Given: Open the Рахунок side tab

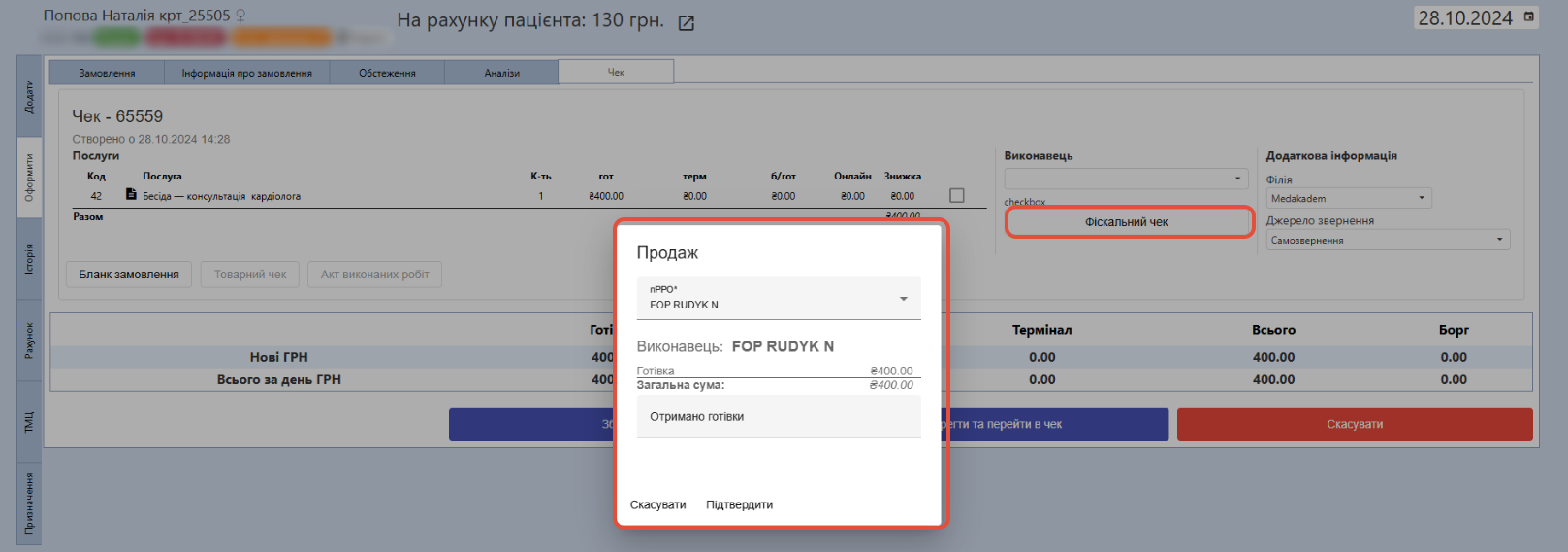Looking at the screenshot, I should [x=29, y=341].
